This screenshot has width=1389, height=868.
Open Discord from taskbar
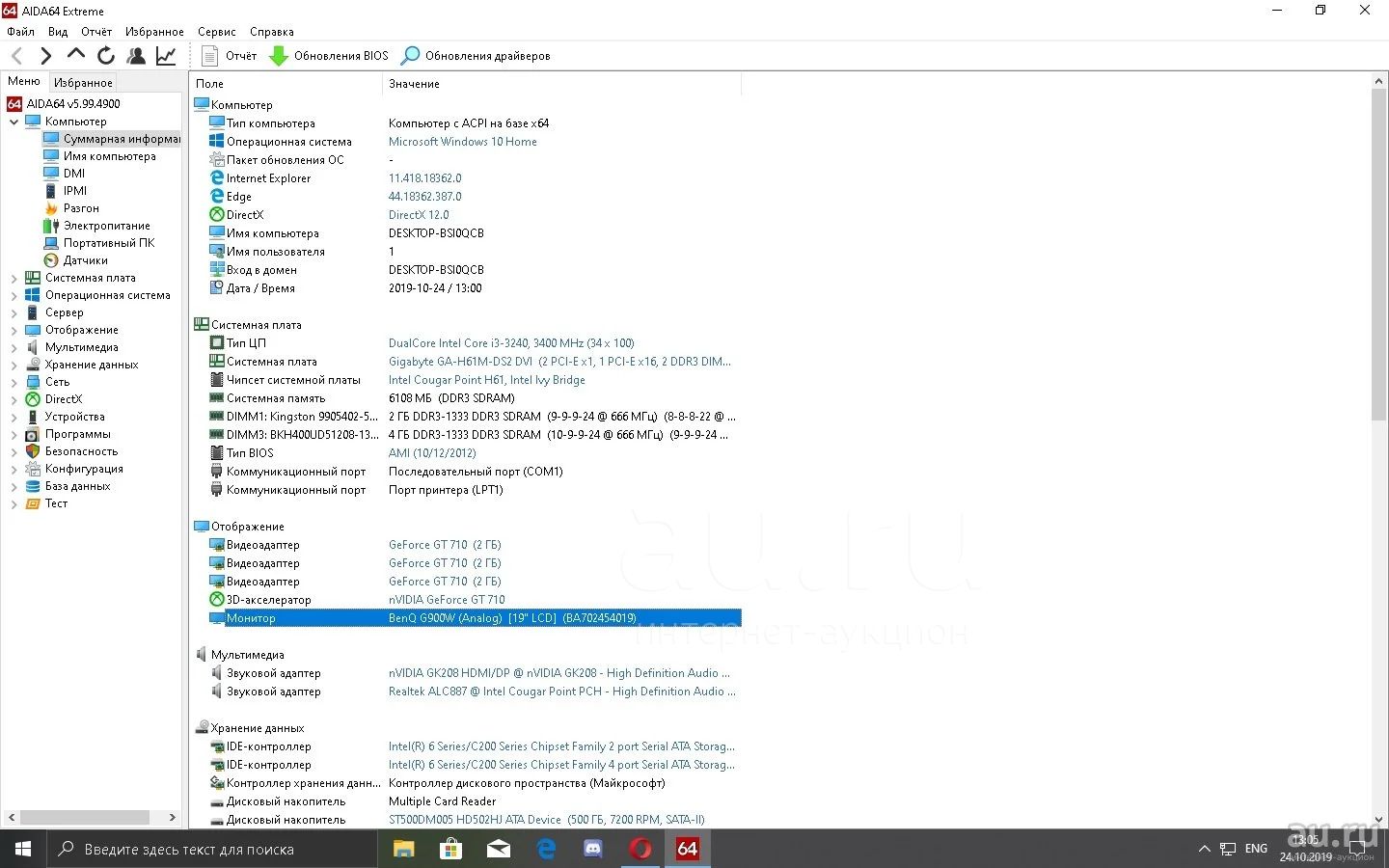pyautogui.click(x=592, y=849)
